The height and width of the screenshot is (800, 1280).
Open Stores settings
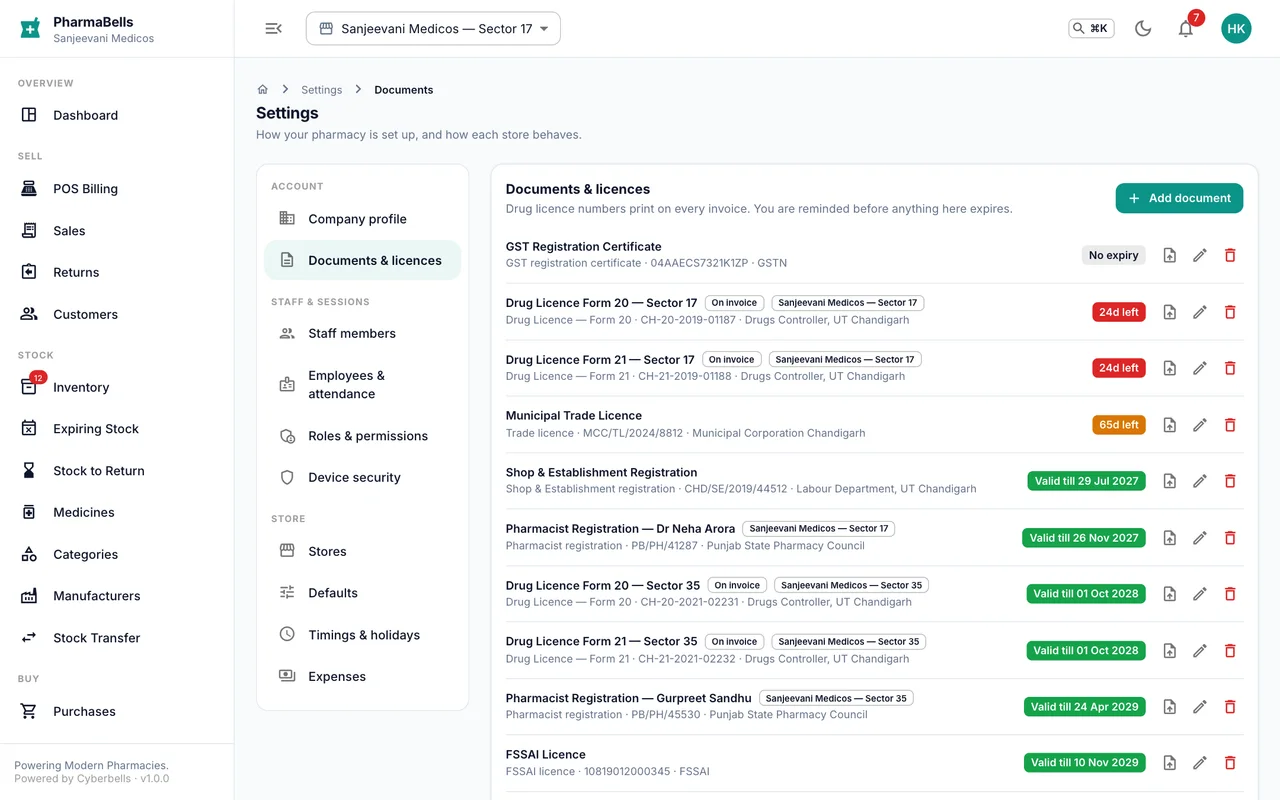coord(362,551)
